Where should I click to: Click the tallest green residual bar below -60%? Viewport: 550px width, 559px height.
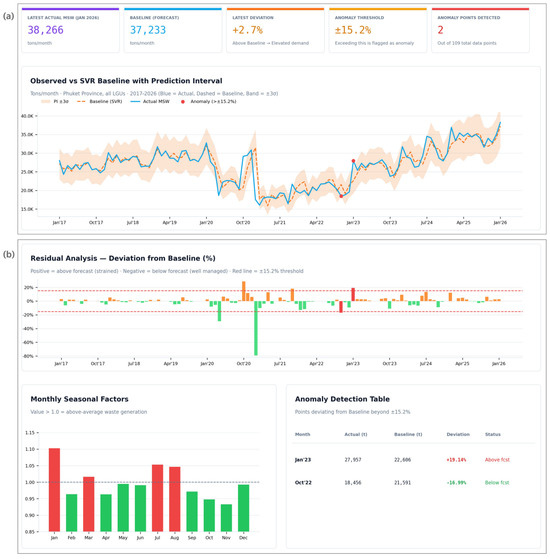[256, 328]
